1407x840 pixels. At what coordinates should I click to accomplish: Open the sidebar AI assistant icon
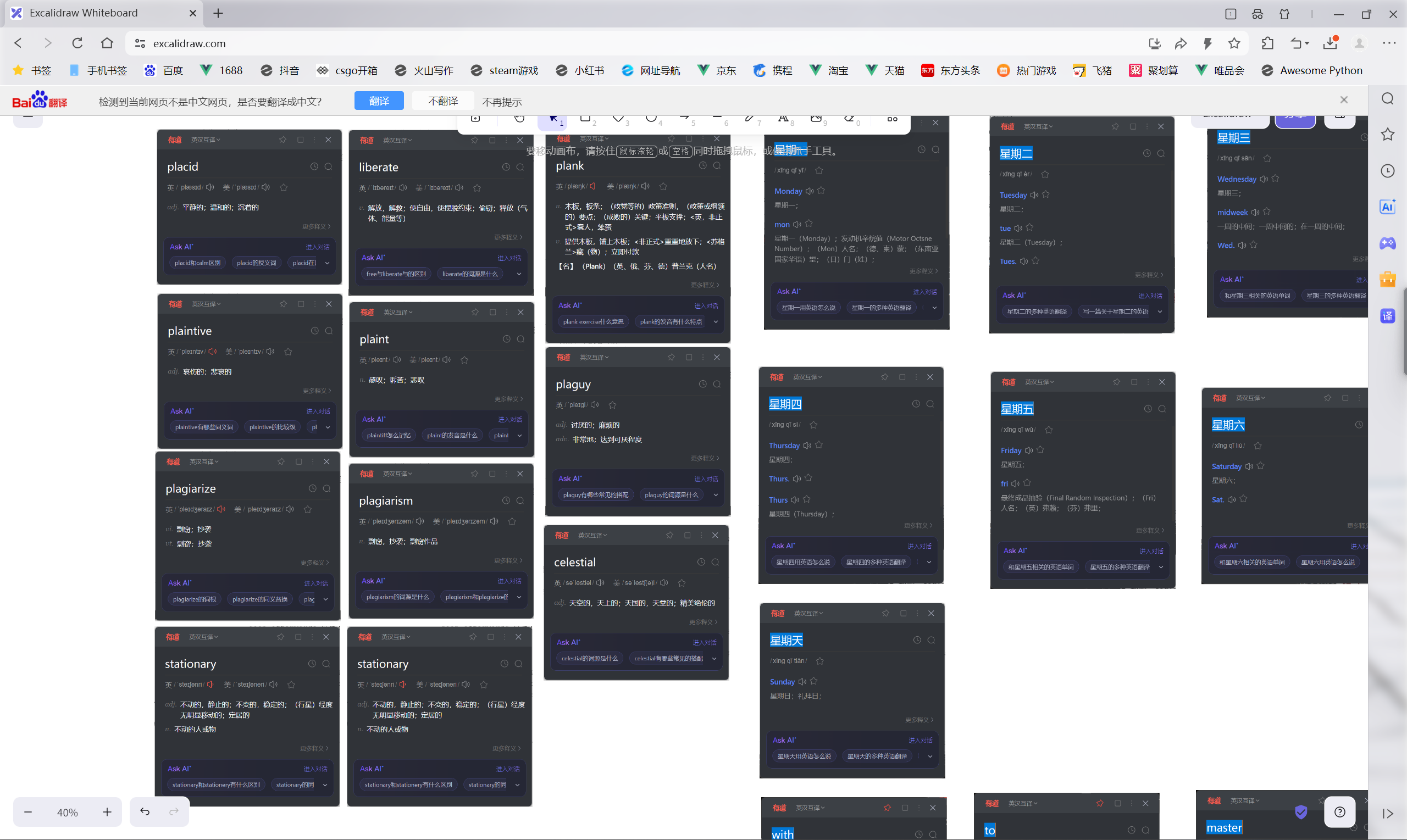click(1387, 207)
